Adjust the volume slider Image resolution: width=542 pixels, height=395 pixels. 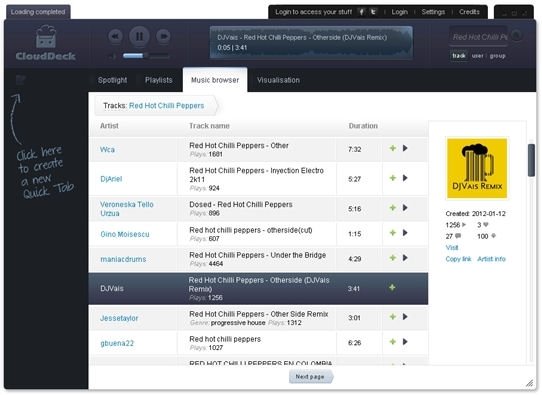pos(147,56)
